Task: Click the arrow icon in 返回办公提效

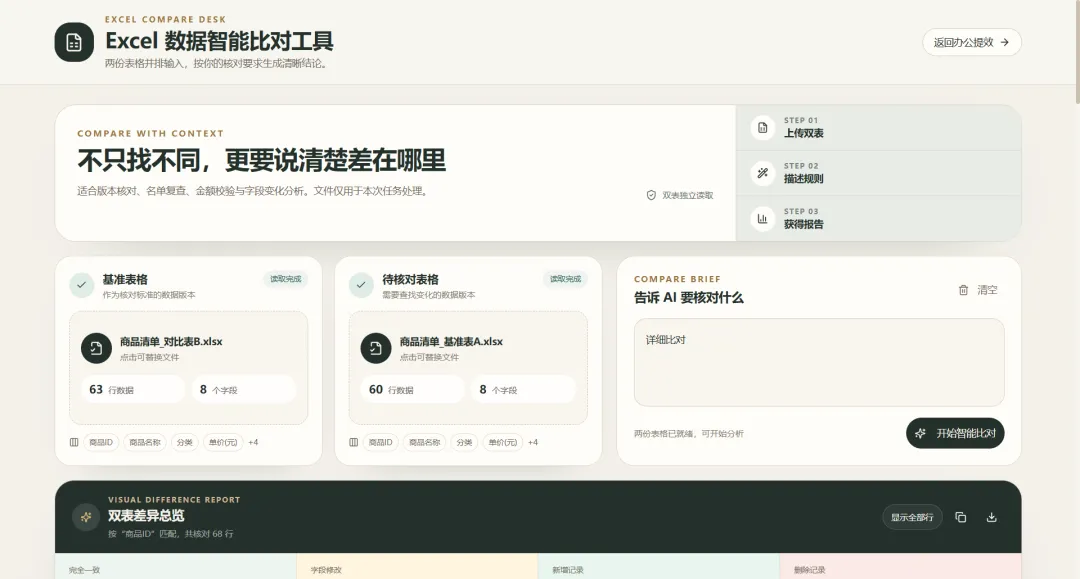Action: [x=1005, y=42]
